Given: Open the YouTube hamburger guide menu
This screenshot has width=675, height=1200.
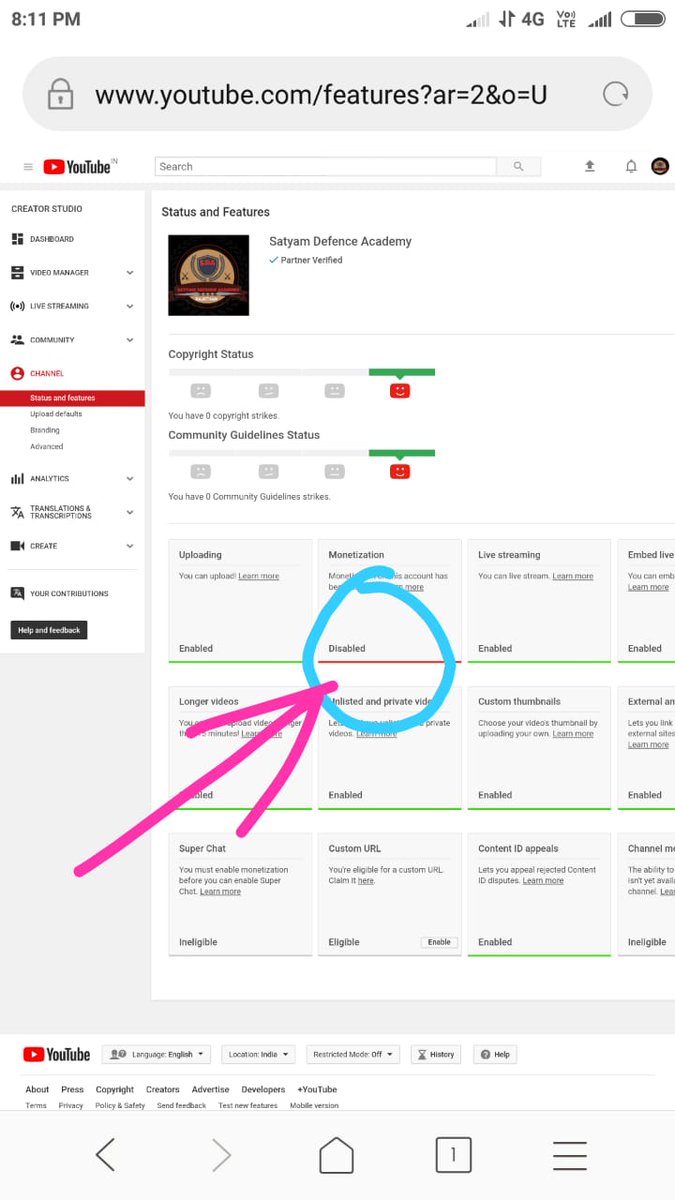Looking at the screenshot, I should click(28, 167).
